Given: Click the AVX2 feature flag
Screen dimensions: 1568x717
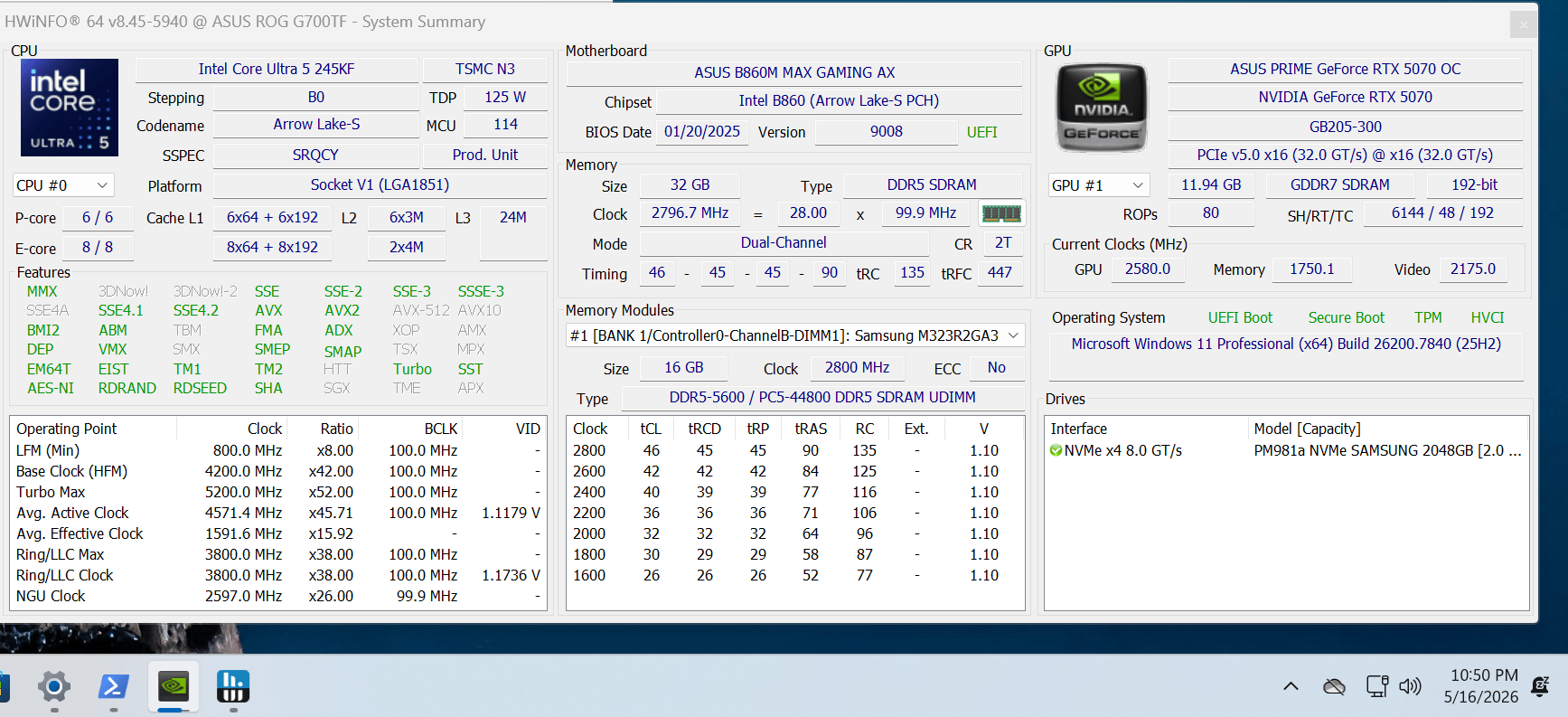Looking at the screenshot, I should [x=342, y=311].
